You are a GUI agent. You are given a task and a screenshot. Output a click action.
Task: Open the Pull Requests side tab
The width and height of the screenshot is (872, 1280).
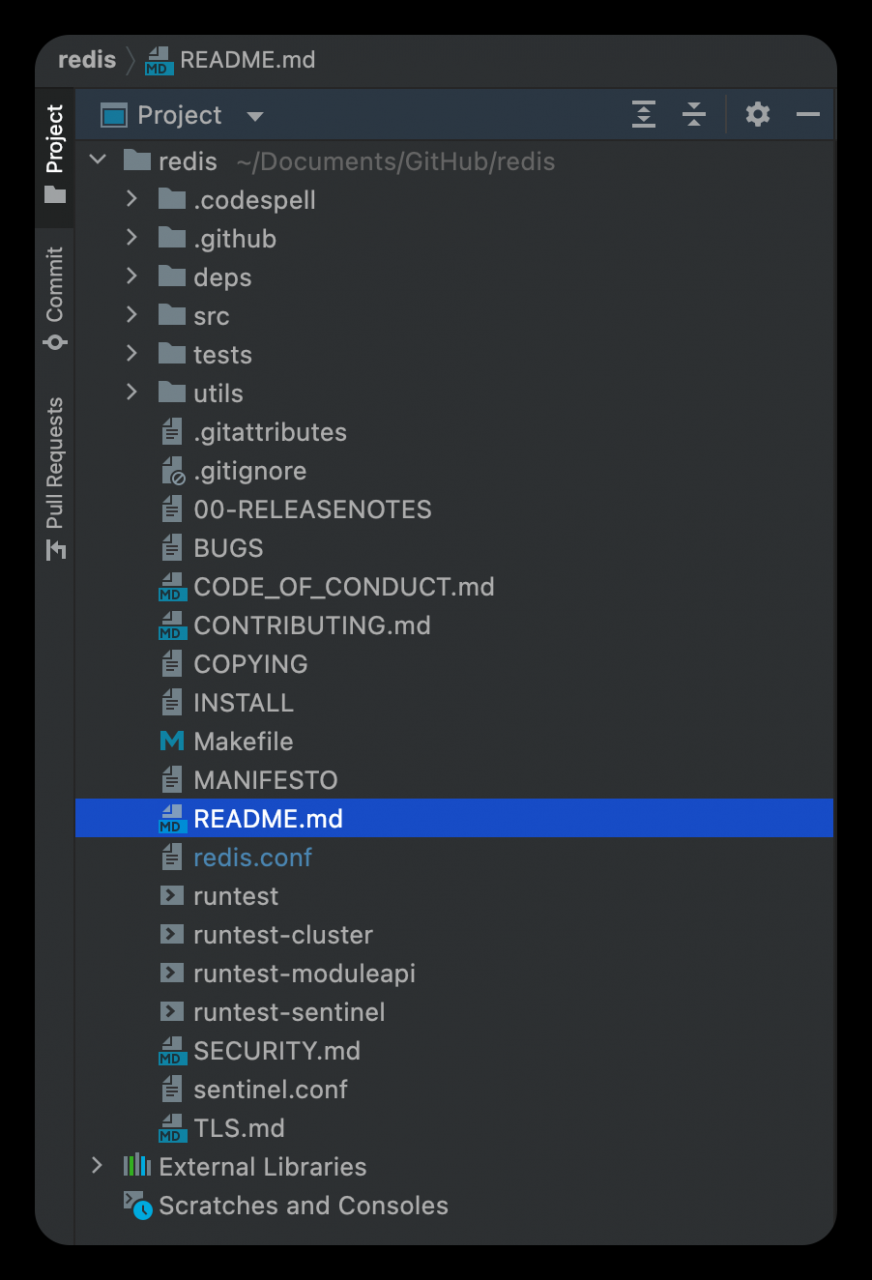(55, 479)
